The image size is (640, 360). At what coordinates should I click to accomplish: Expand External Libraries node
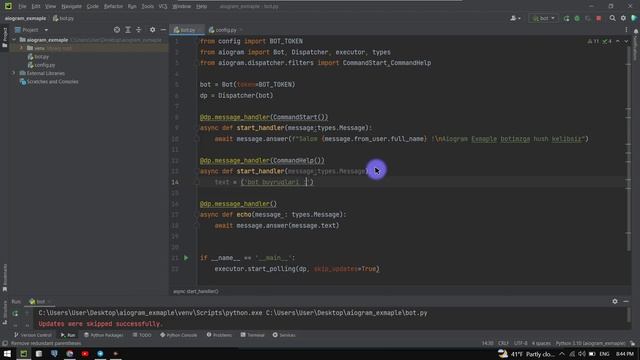[x=14, y=73]
